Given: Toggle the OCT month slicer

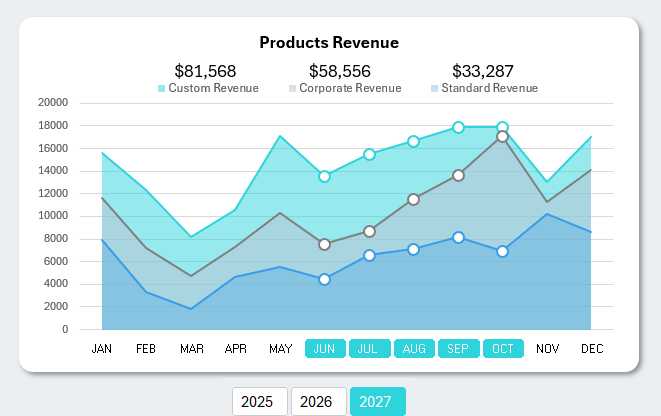Looking at the screenshot, I should pyautogui.click(x=503, y=349).
